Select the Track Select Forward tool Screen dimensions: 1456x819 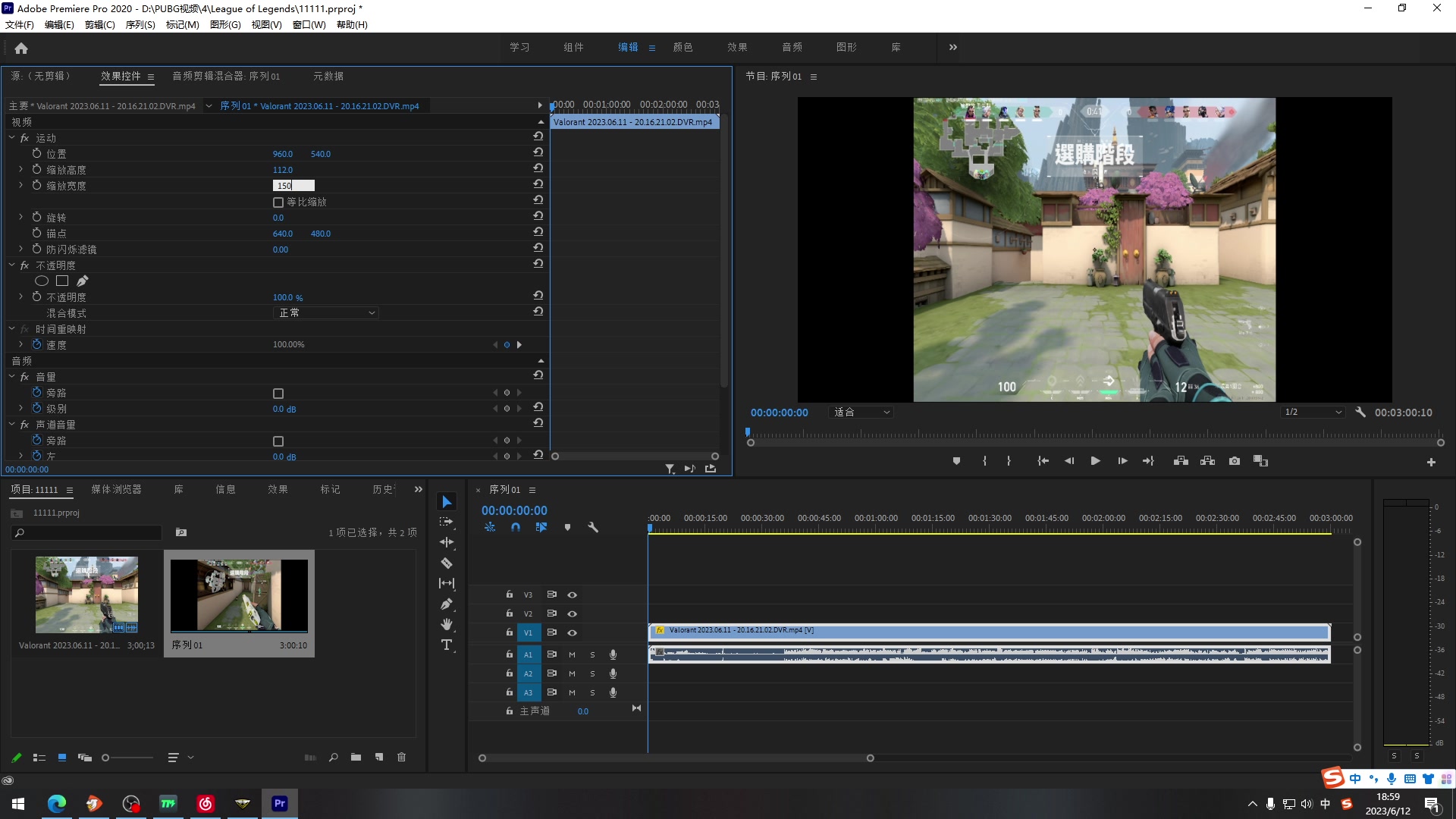coord(447,522)
